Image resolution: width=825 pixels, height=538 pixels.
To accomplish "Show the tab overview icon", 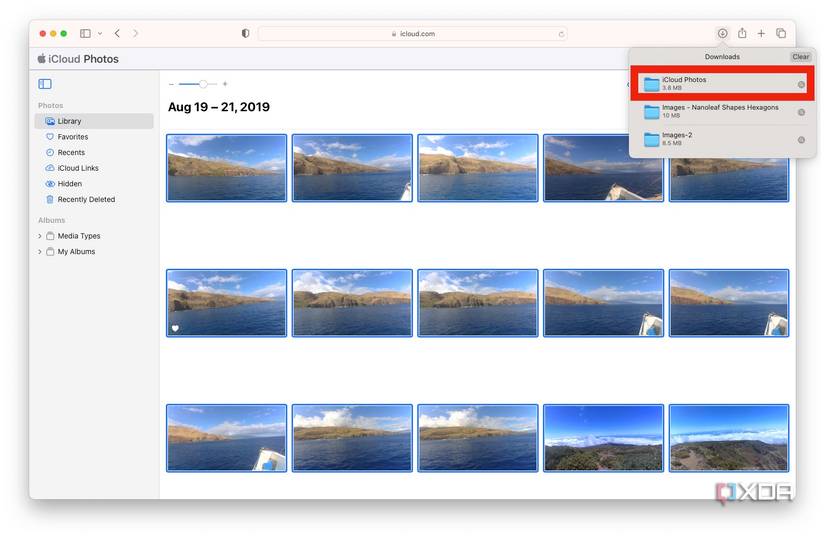I will coord(781,33).
